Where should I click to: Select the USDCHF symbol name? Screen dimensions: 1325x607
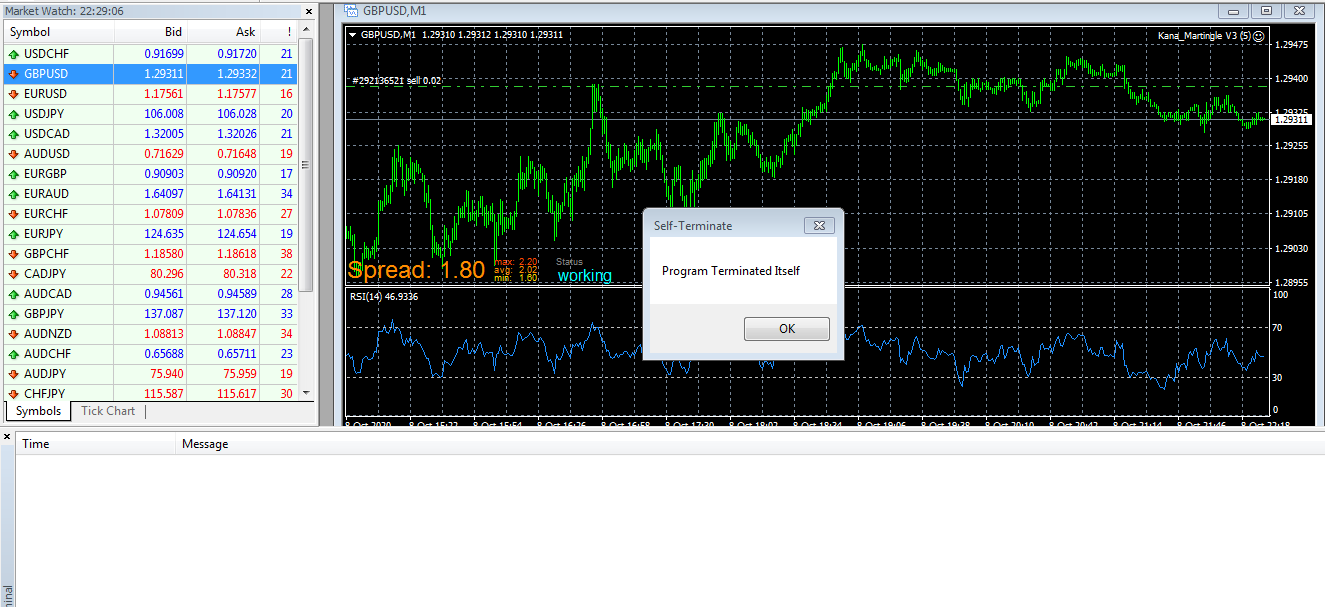[x=46, y=54]
